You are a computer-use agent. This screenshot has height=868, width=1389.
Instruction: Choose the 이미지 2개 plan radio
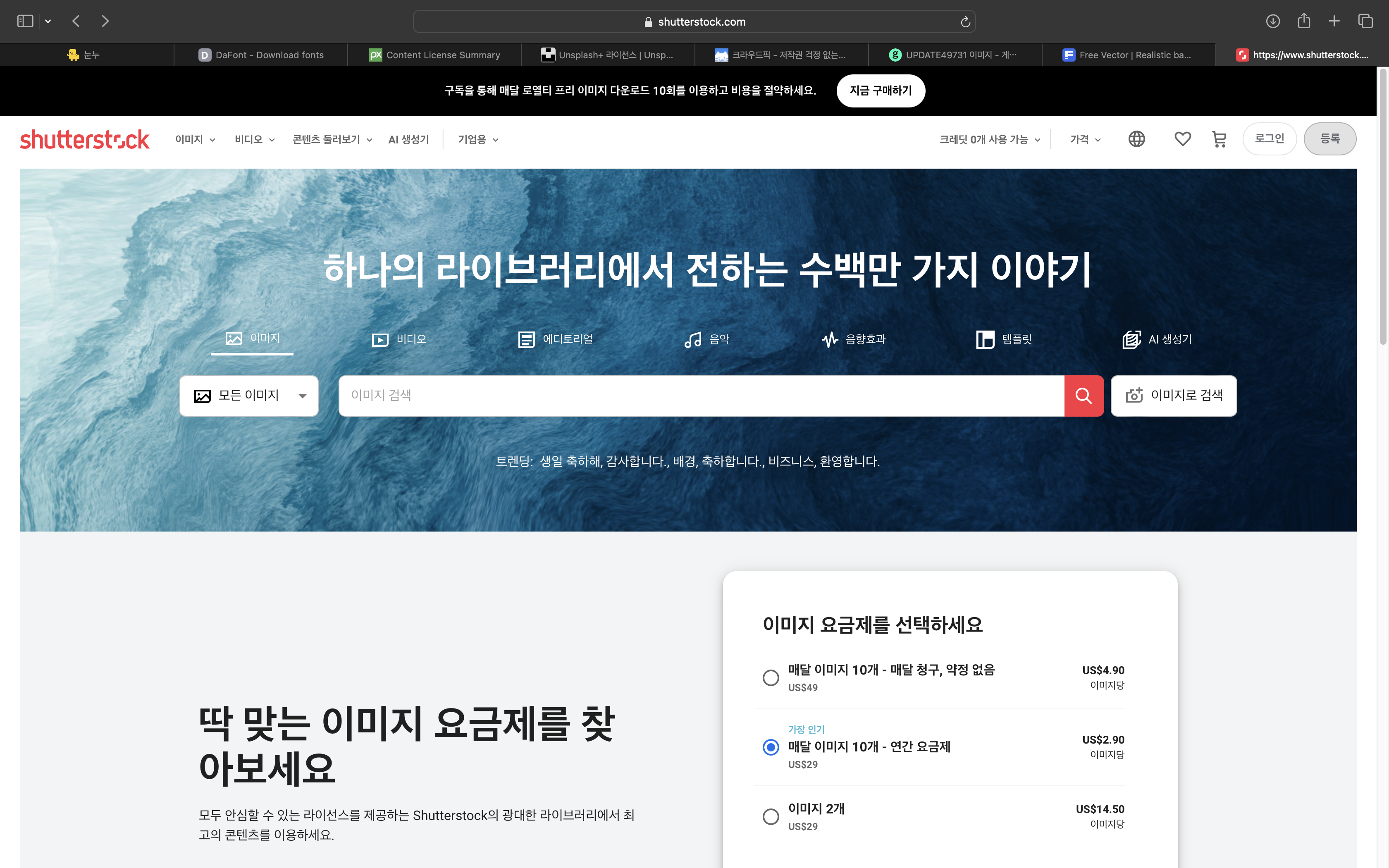[x=770, y=816]
